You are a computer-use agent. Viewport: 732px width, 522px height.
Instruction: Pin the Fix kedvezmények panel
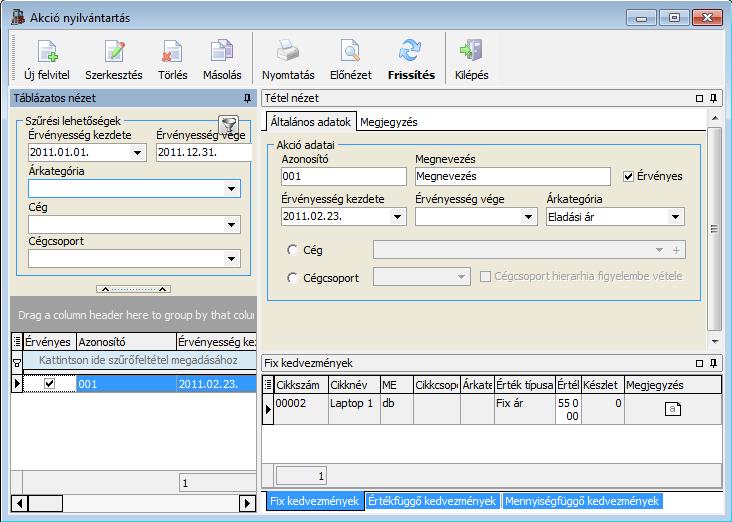pyautogui.click(x=713, y=363)
